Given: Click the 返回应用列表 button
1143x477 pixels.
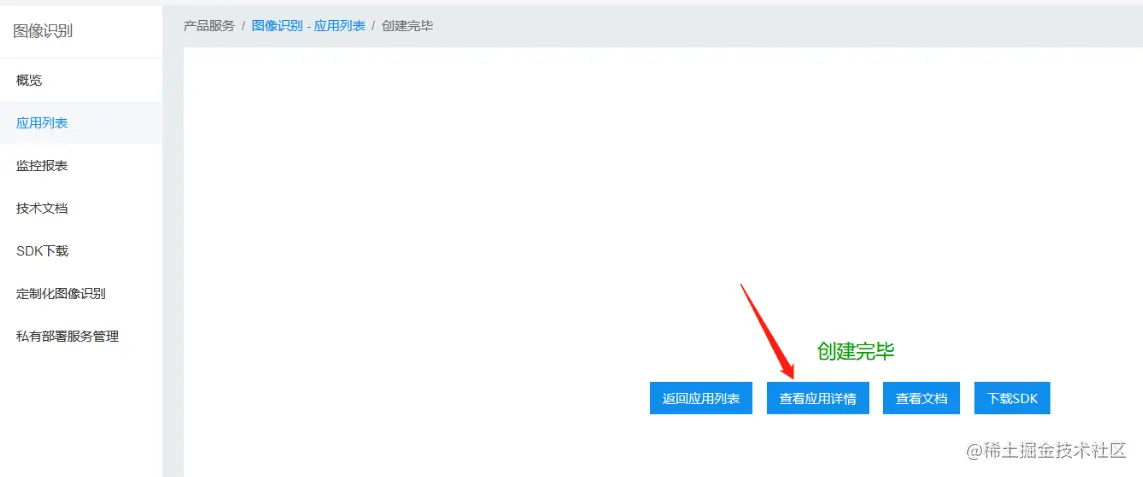Looking at the screenshot, I should click(x=701, y=398).
